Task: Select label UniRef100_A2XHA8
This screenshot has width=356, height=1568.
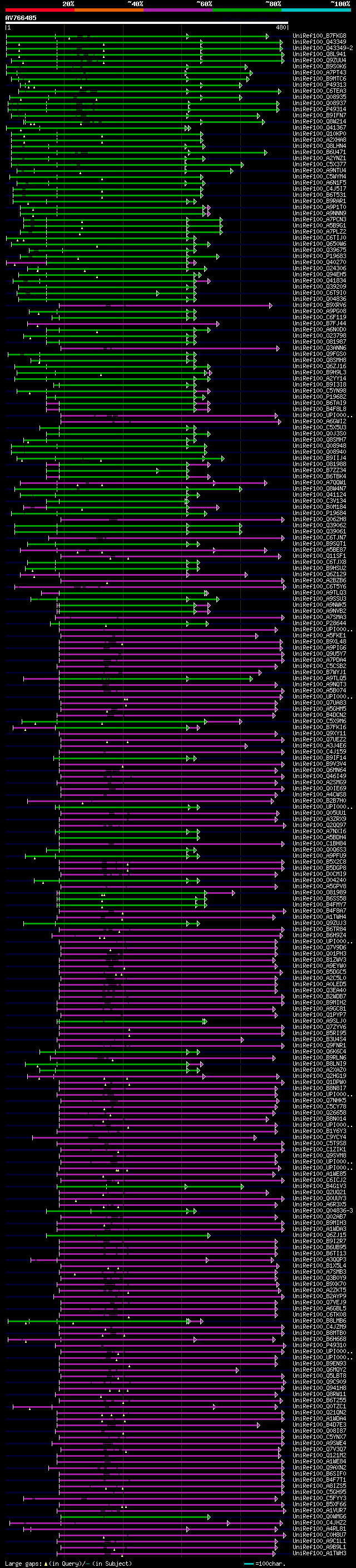Action: 319,140
